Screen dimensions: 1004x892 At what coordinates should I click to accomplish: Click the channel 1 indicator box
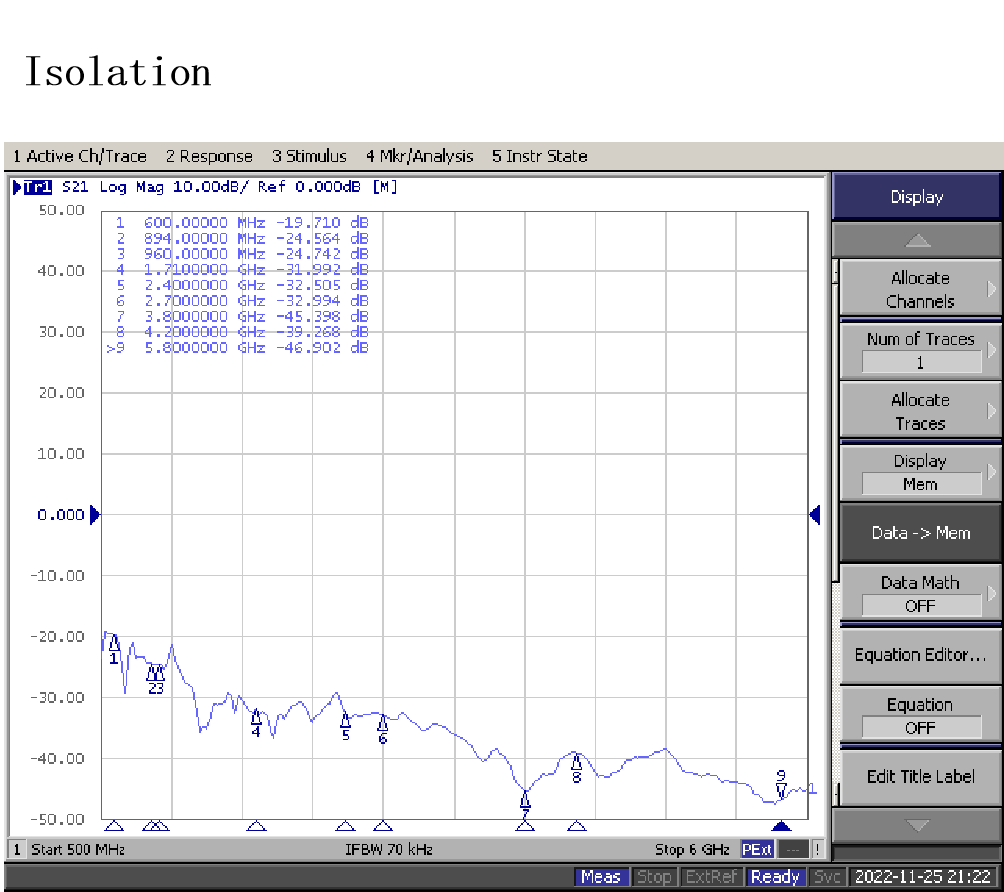(17, 850)
